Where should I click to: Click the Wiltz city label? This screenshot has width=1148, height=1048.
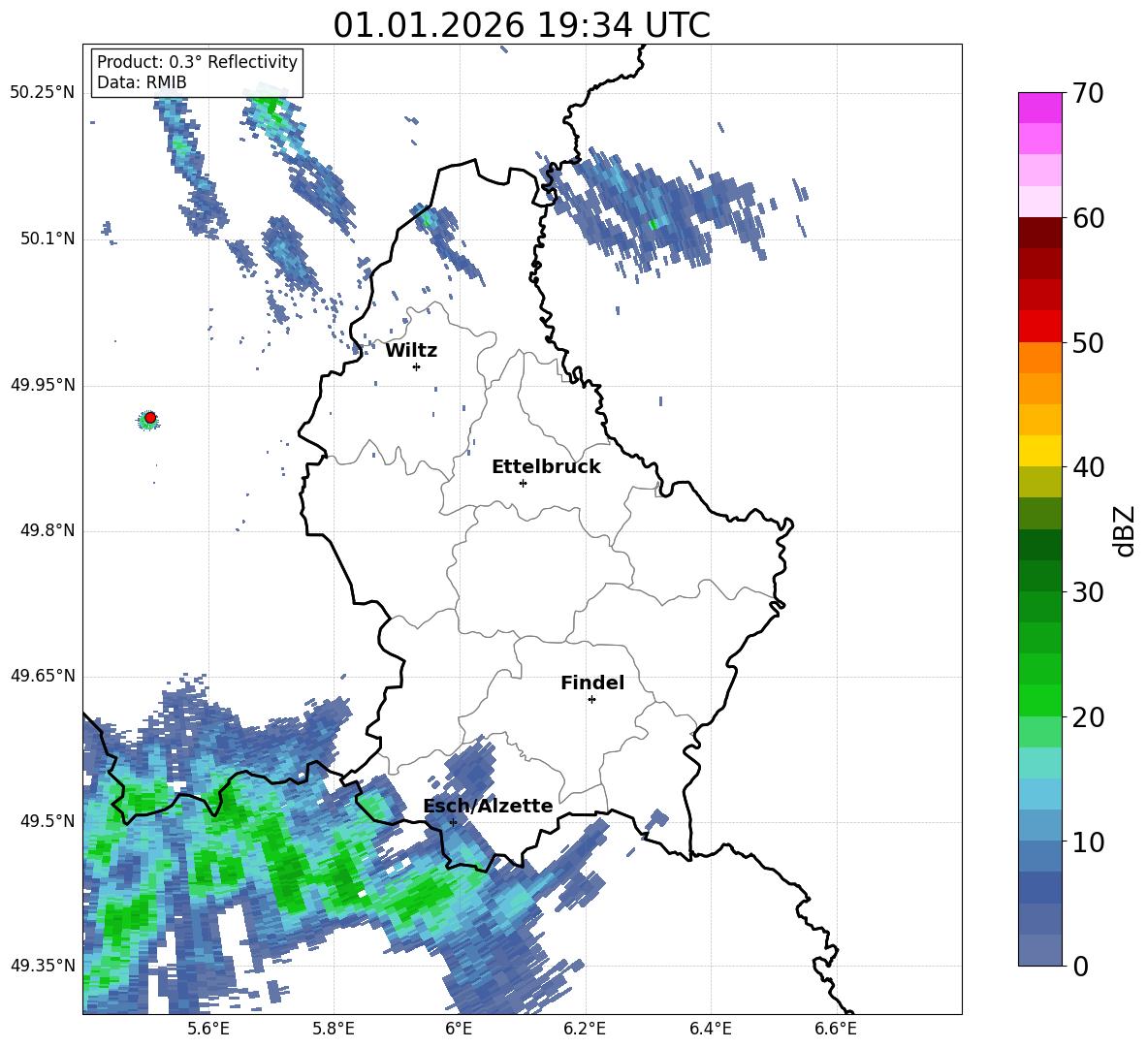tap(411, 351)
